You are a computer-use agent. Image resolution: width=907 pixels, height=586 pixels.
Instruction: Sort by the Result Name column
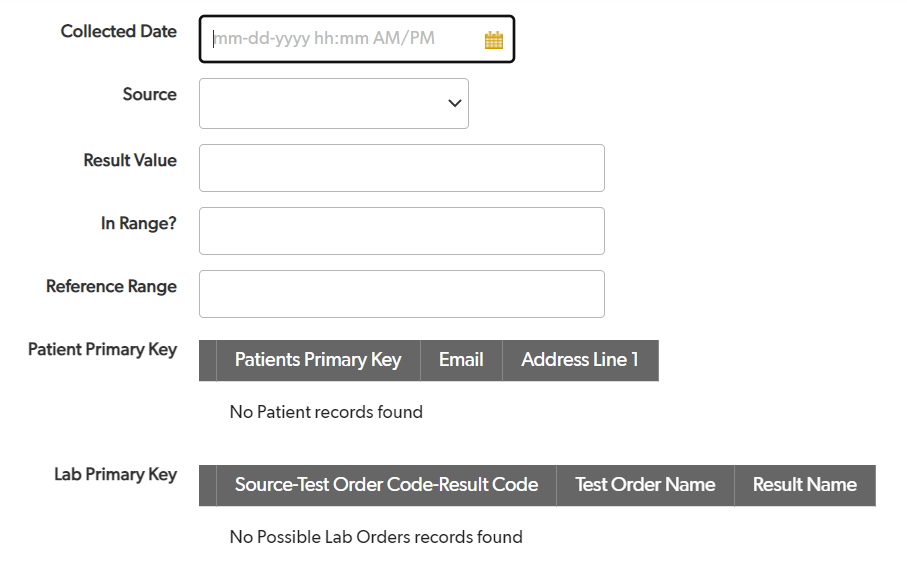805,485
